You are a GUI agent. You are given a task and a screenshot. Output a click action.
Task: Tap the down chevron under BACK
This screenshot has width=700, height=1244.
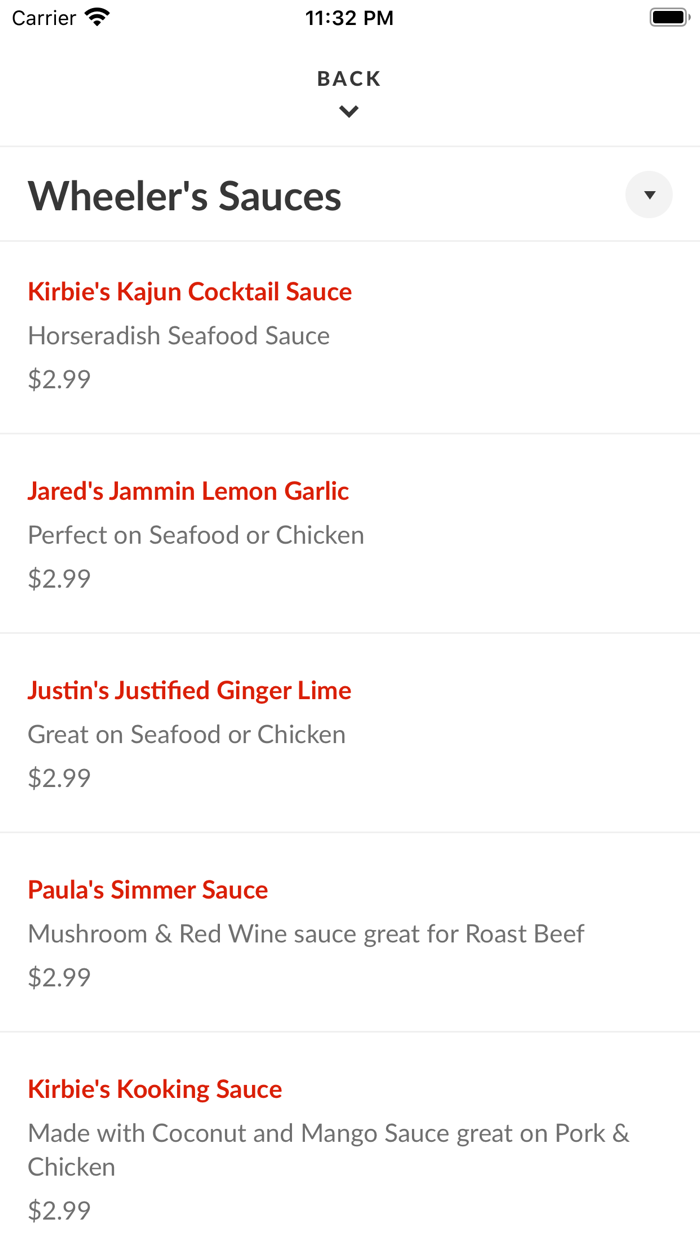coord(349,112)
